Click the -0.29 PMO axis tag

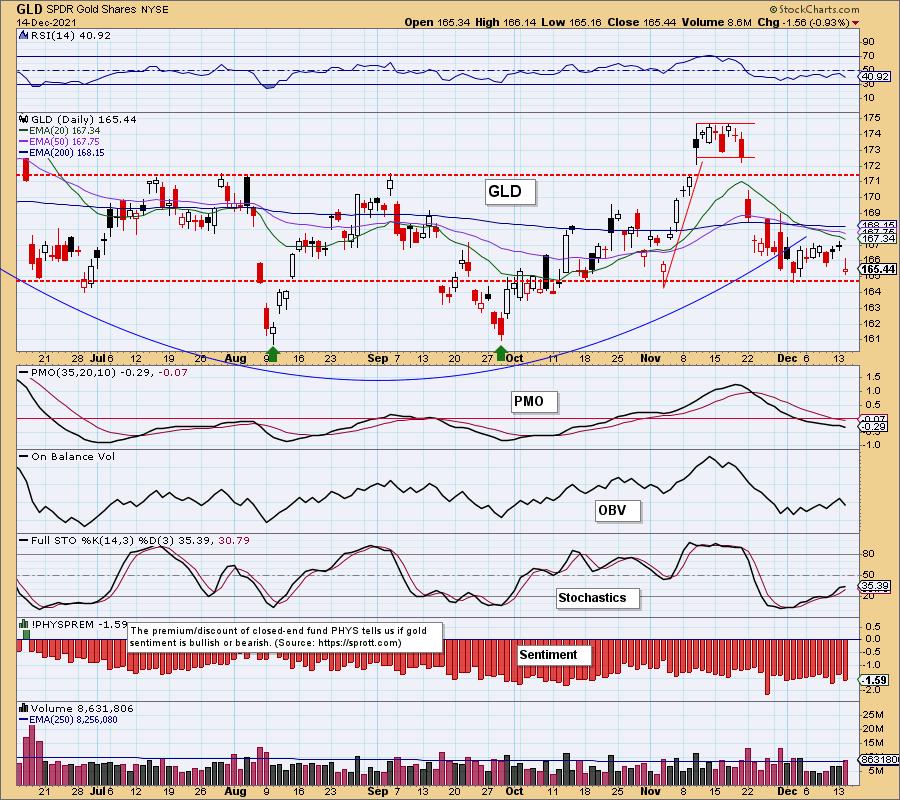[x=874, y=427]
